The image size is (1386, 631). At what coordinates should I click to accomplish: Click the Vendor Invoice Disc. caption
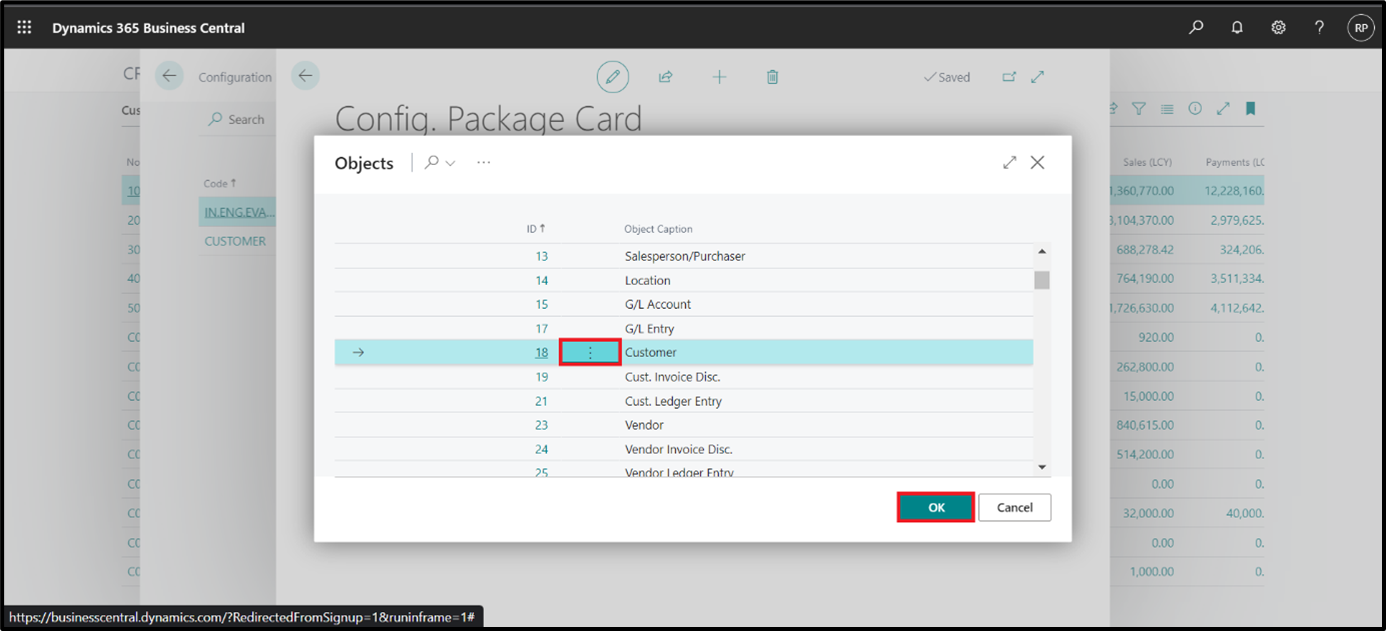pos(679,449)
